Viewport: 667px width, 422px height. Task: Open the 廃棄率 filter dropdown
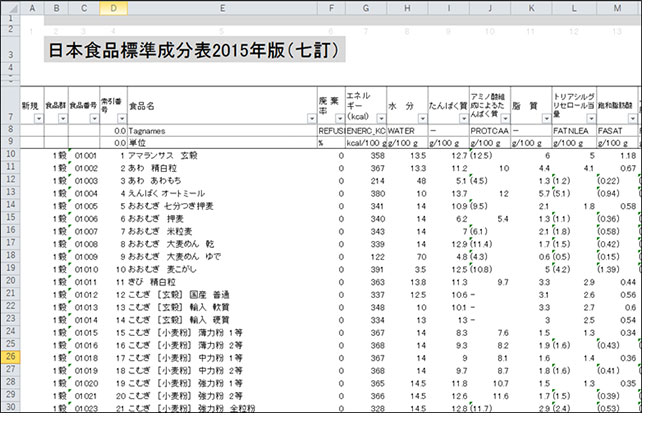pos(339,119)
